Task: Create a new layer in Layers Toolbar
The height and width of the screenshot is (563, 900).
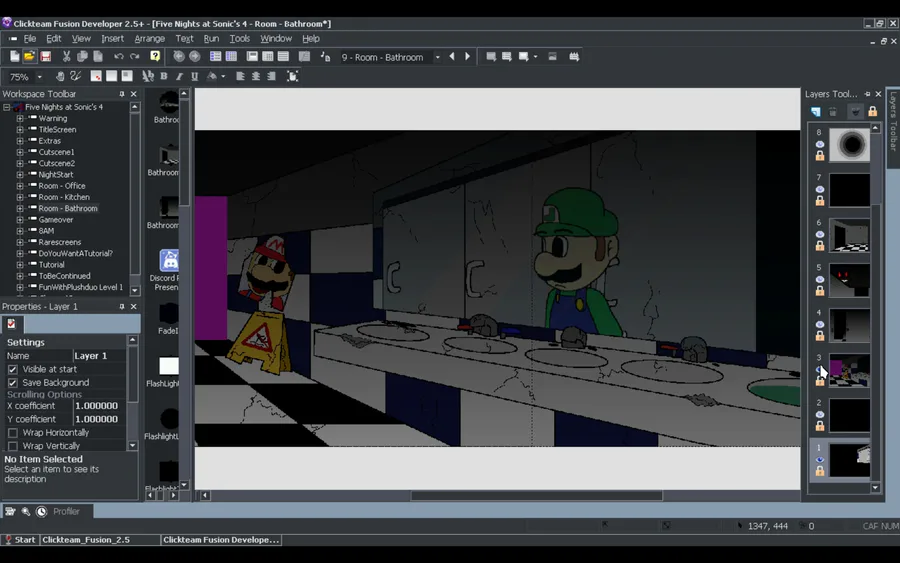Action: pyautogui.click(x=816, y=112)
